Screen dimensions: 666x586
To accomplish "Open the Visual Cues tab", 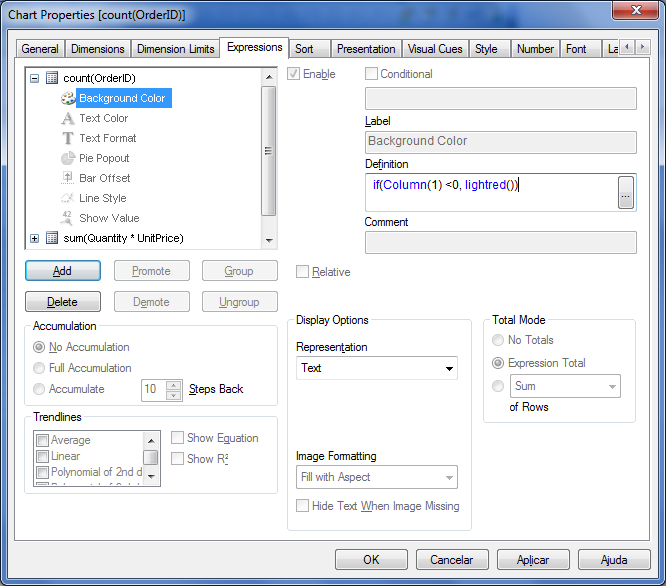I will click(x=435, y=49).
